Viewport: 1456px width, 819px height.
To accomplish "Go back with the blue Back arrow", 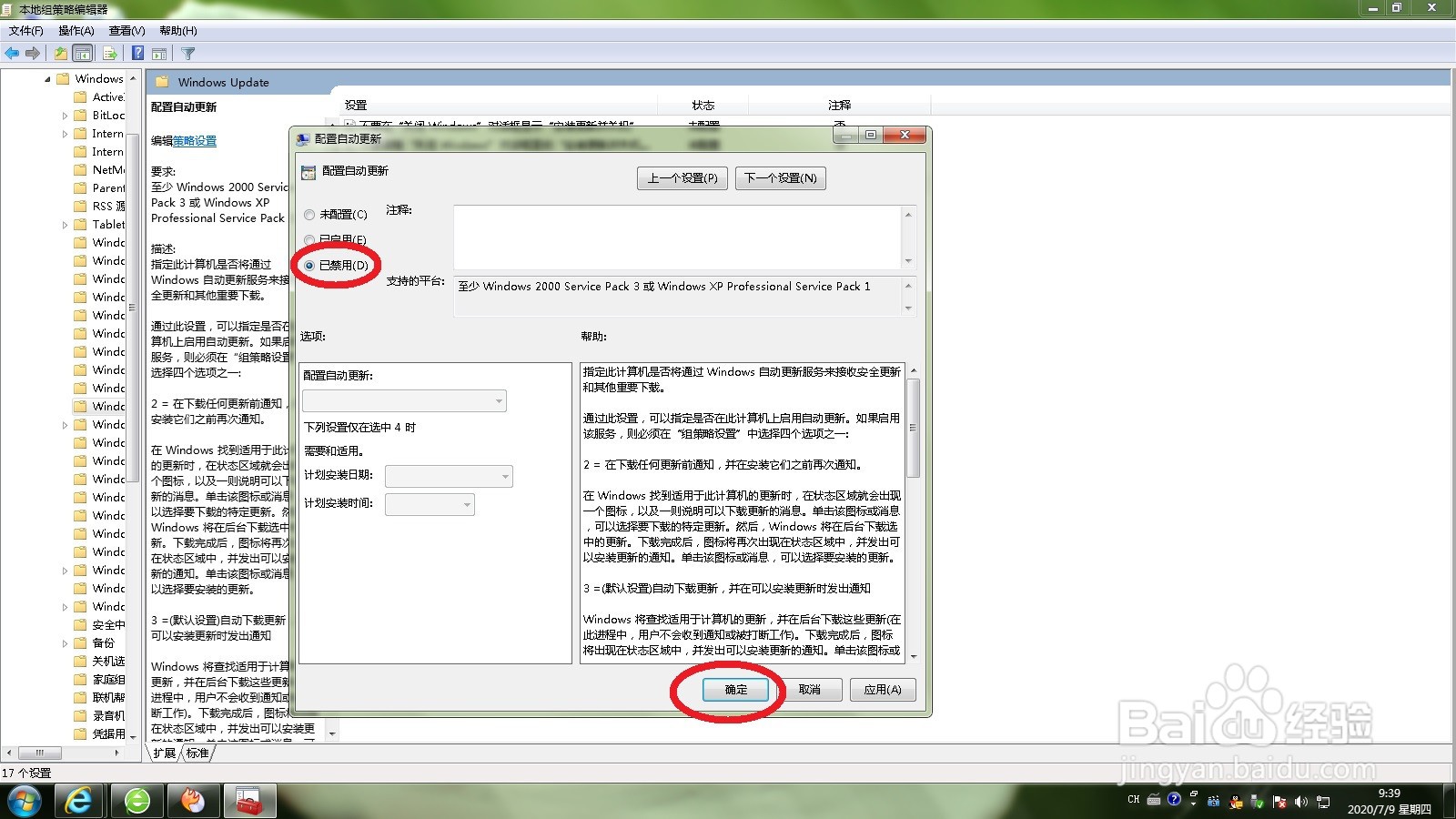I will [12, 54].
